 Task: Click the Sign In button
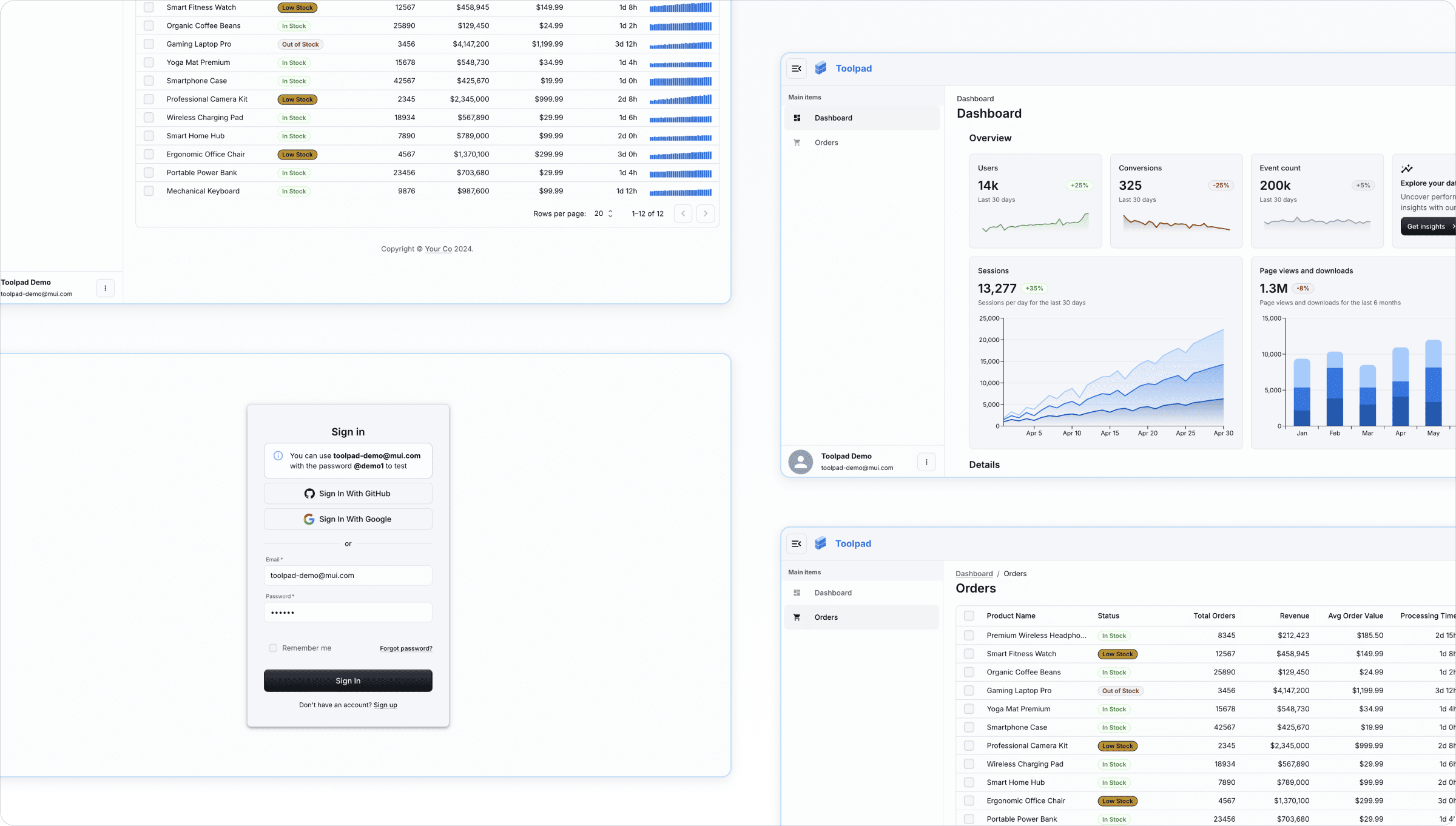coord(348,680)
